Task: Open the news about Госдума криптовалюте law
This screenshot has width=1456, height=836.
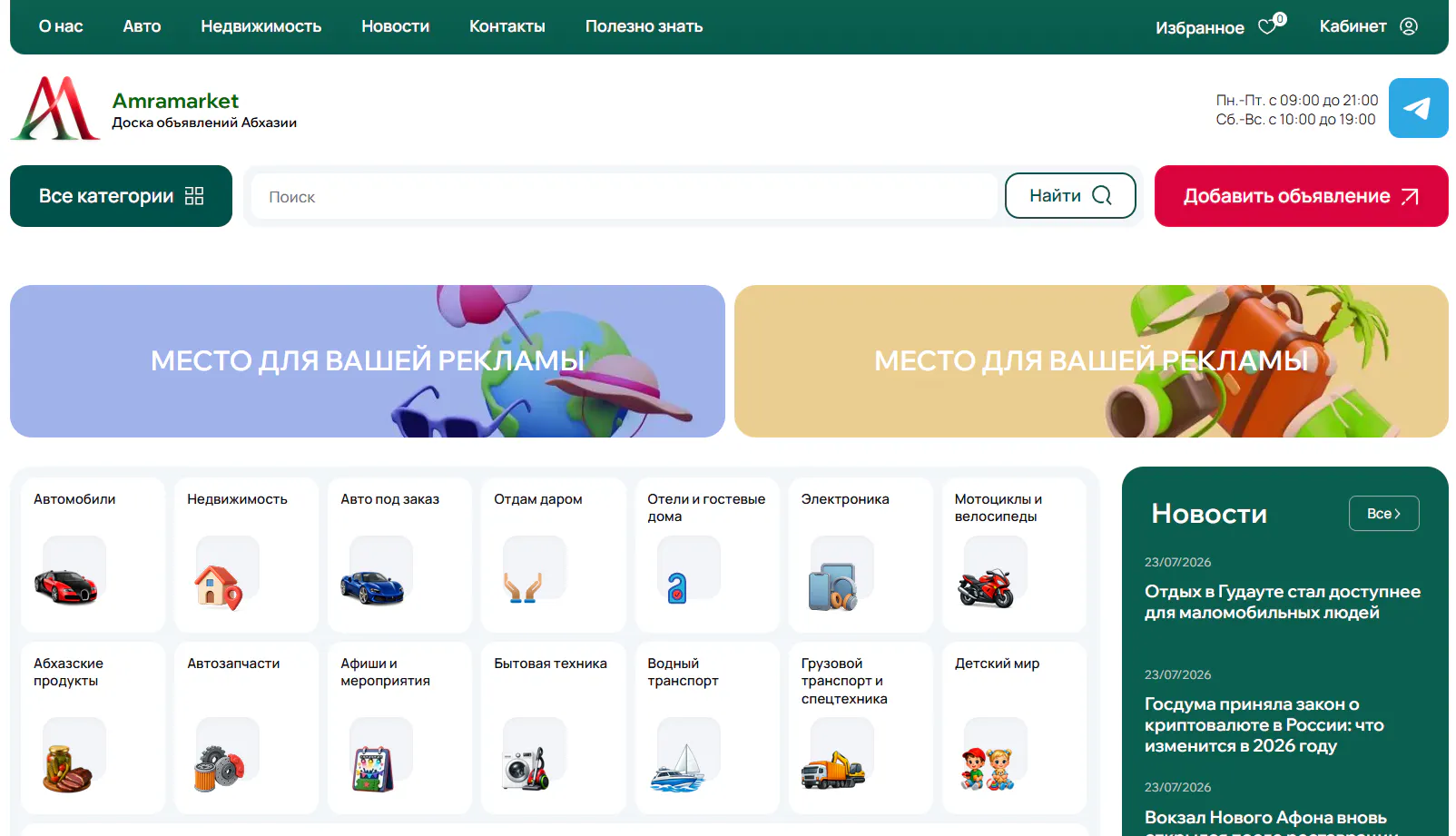Action: tap(1264, 725)
